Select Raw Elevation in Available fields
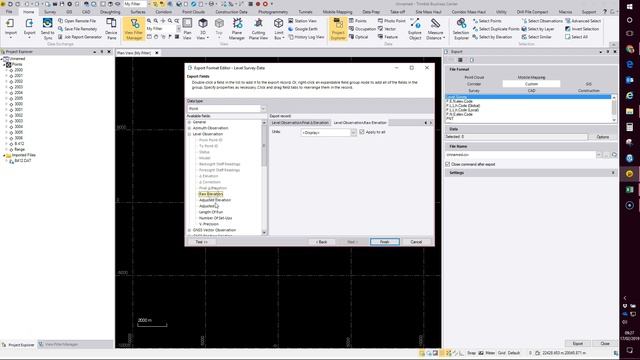 coord(211,194)
